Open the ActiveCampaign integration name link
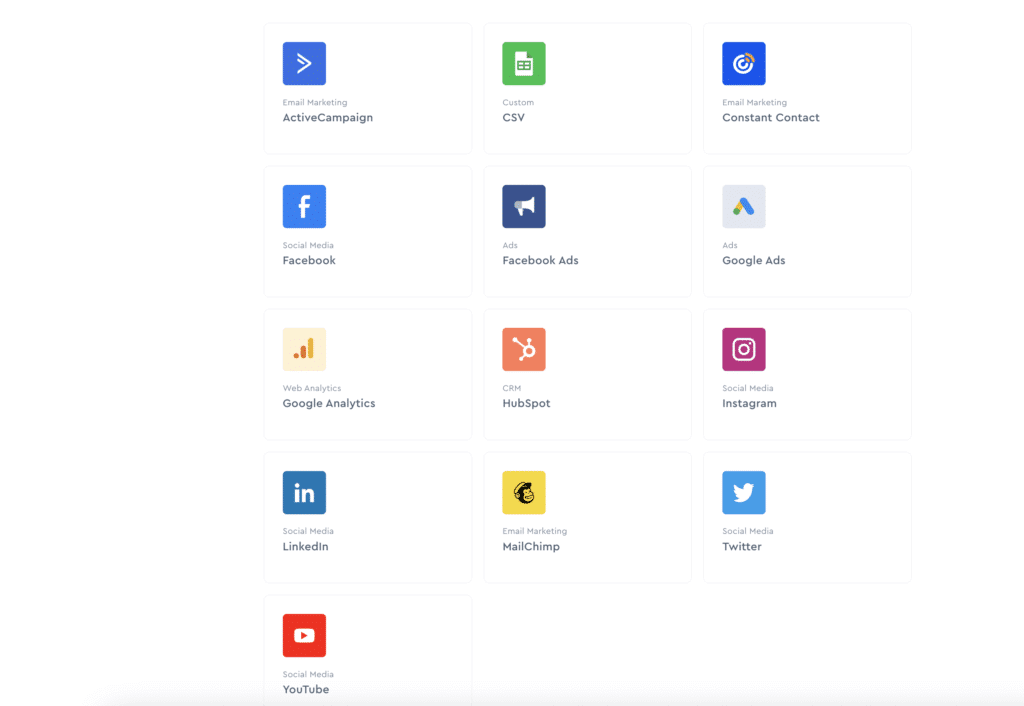Viewport: 1024px width, 706px height. tap(327, 118)
